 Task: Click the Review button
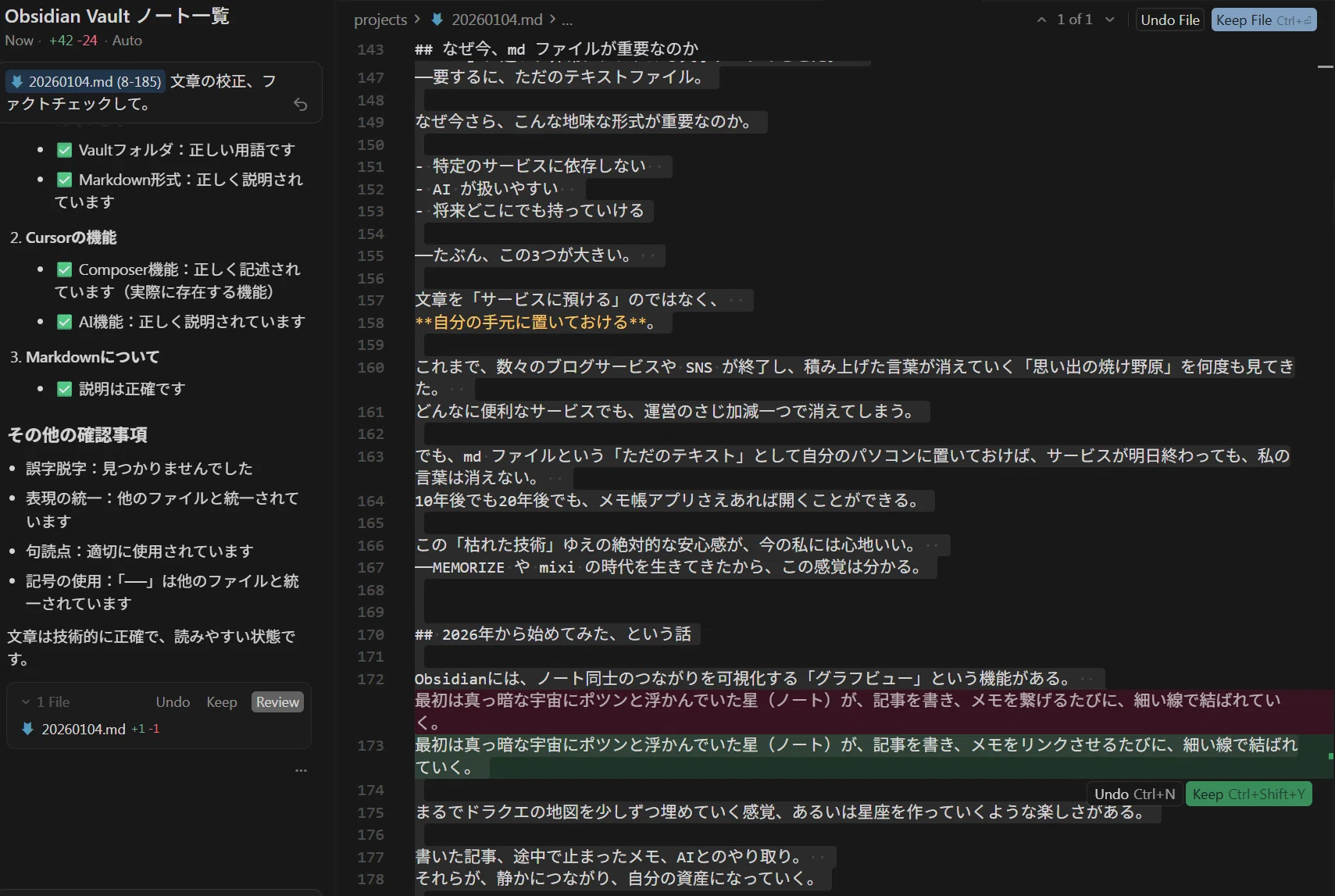pyautogui.click(x=277, y=702)
